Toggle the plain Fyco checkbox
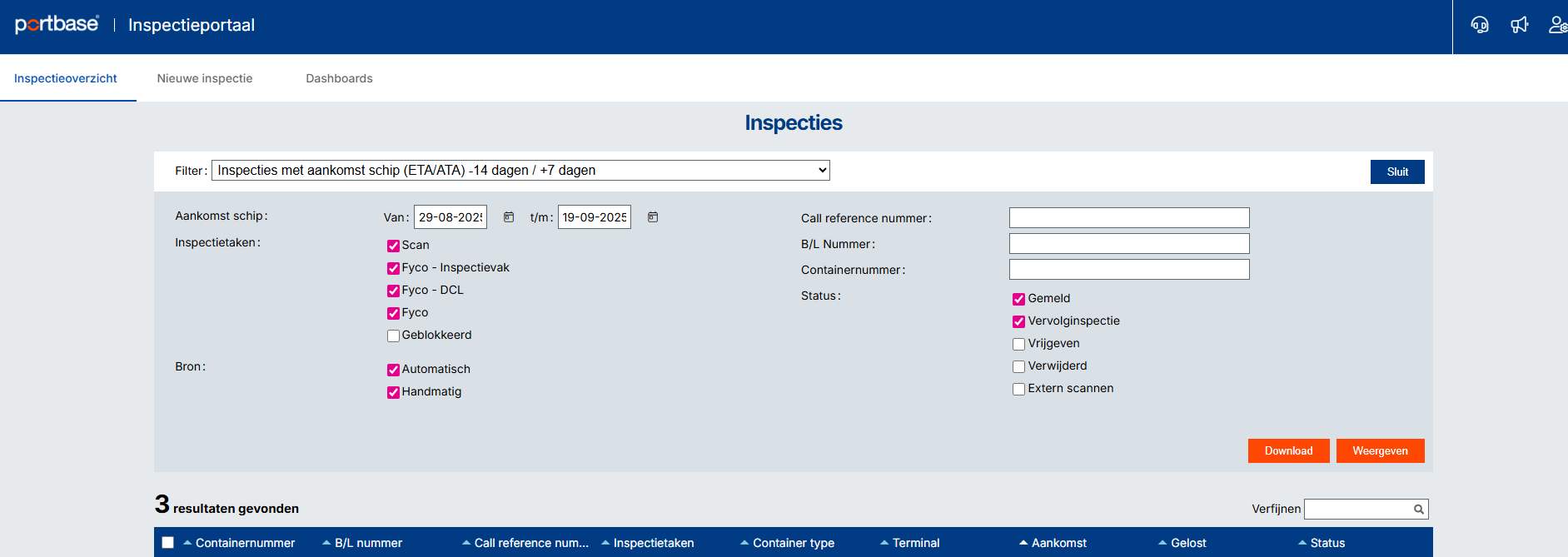Viewport: 1568px width, 557px height. click(x=393, y=313)
